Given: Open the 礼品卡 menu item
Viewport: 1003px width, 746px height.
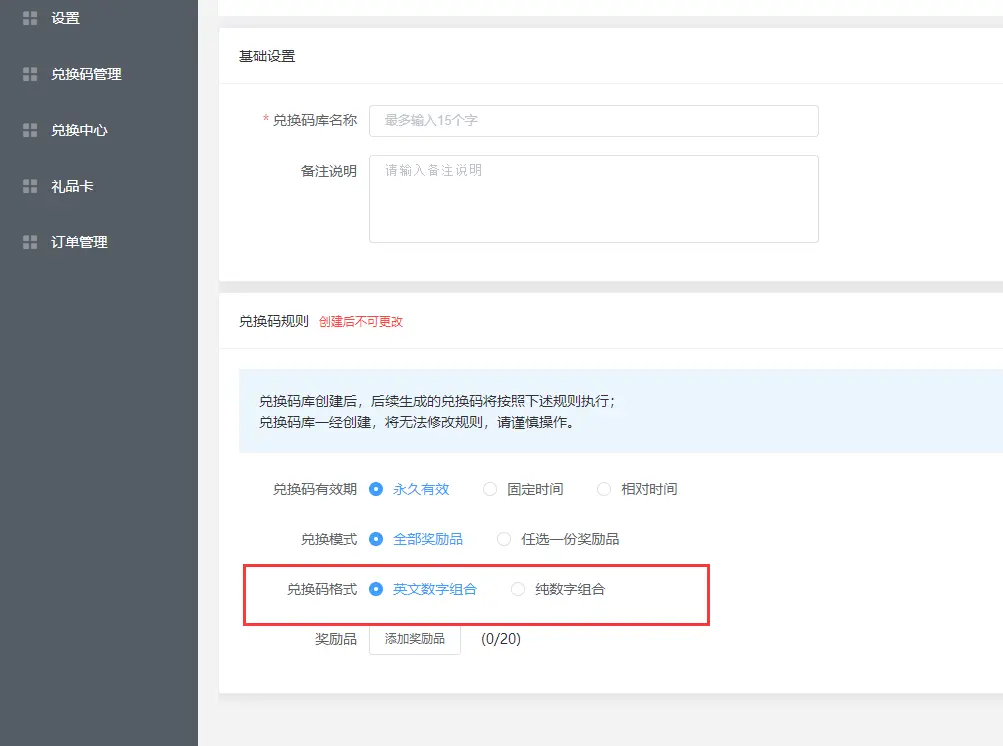Looking at the screenshot, I should click(x=72, y=186).
